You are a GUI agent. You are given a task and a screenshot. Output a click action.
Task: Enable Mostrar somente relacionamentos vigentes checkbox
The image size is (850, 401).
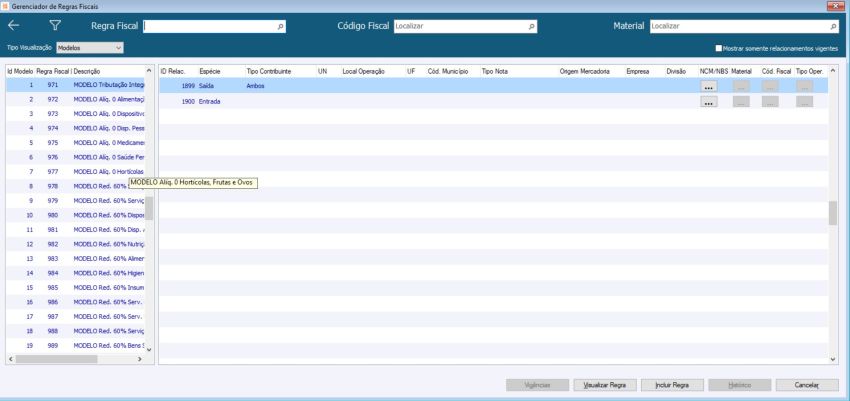coord(718,48)
